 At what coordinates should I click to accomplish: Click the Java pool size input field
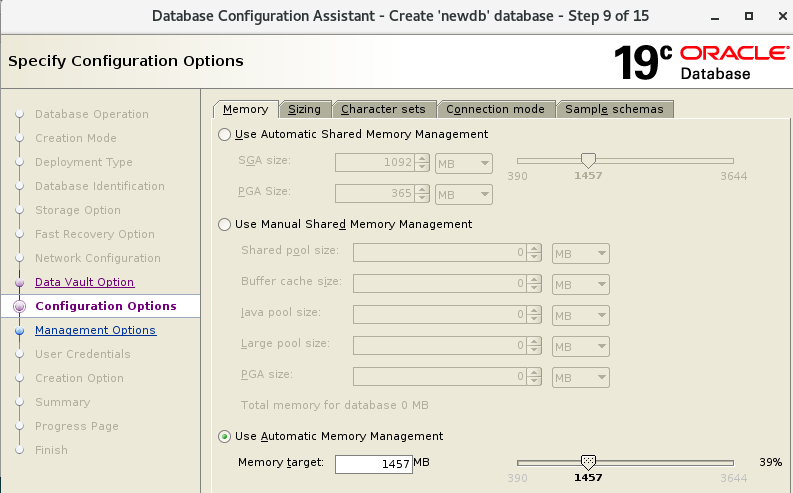[439, 315]
